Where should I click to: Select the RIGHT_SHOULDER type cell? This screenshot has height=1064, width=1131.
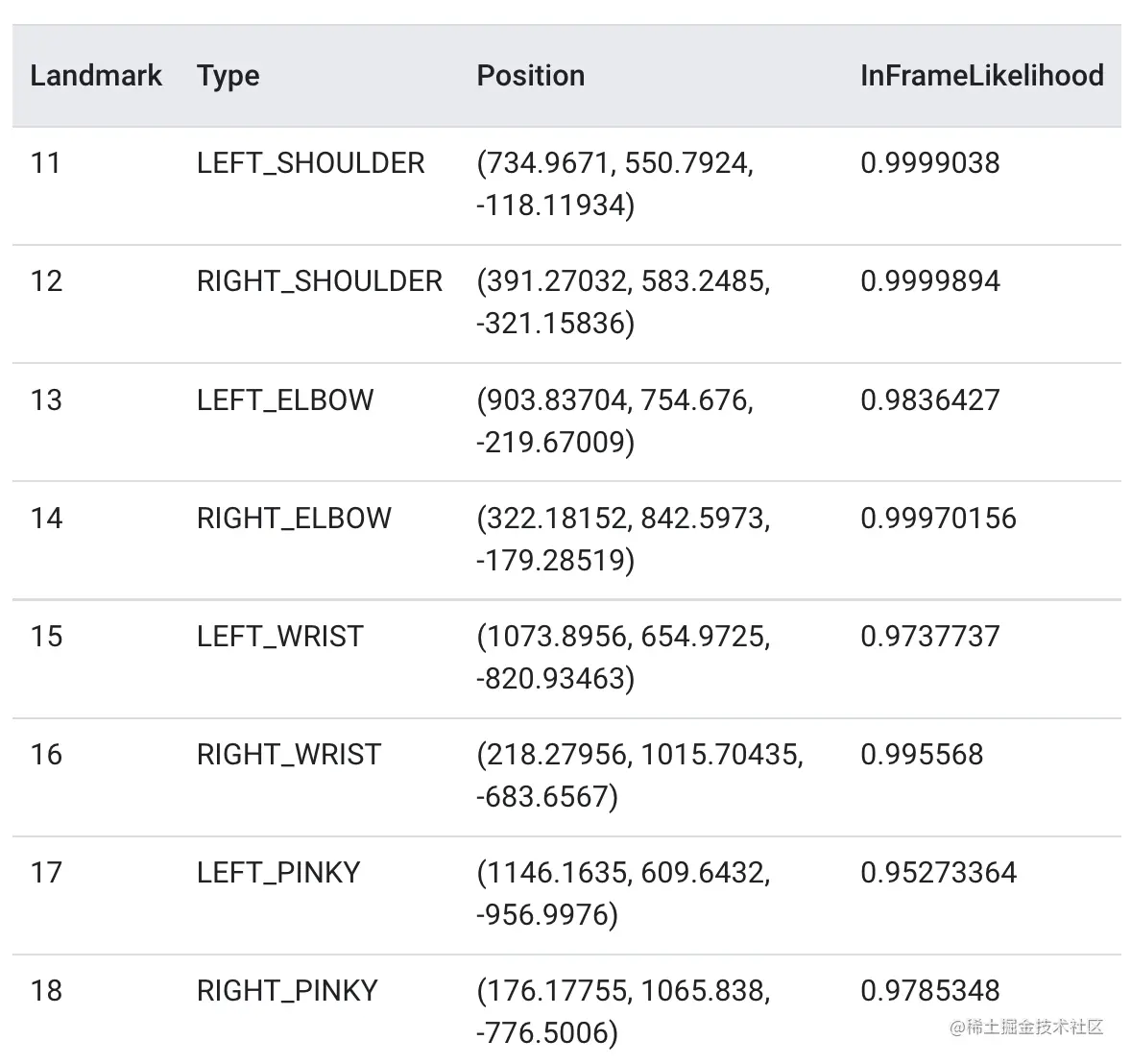[x=319, y=281]
